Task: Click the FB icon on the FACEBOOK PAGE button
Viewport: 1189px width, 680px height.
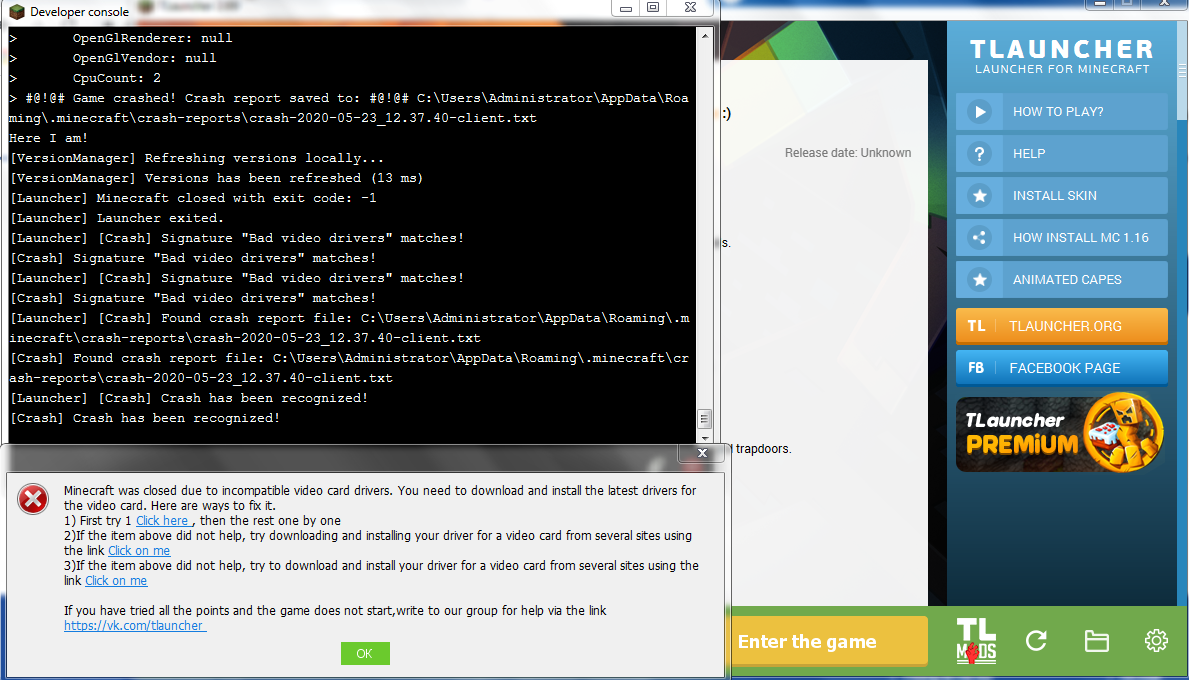Action: [976, 368]
